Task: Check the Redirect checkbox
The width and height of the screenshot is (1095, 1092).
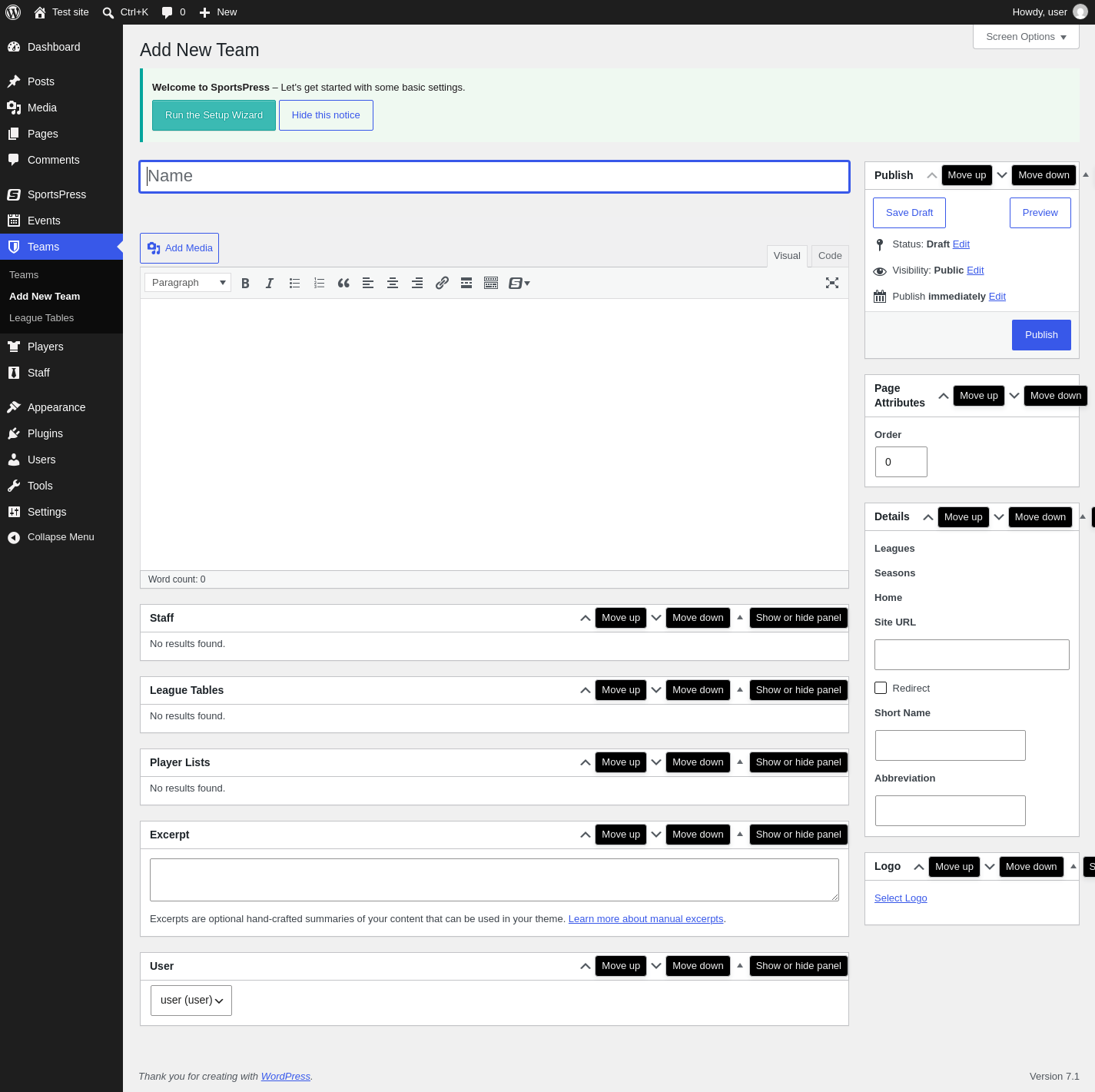Action: (x=881, y=688)
